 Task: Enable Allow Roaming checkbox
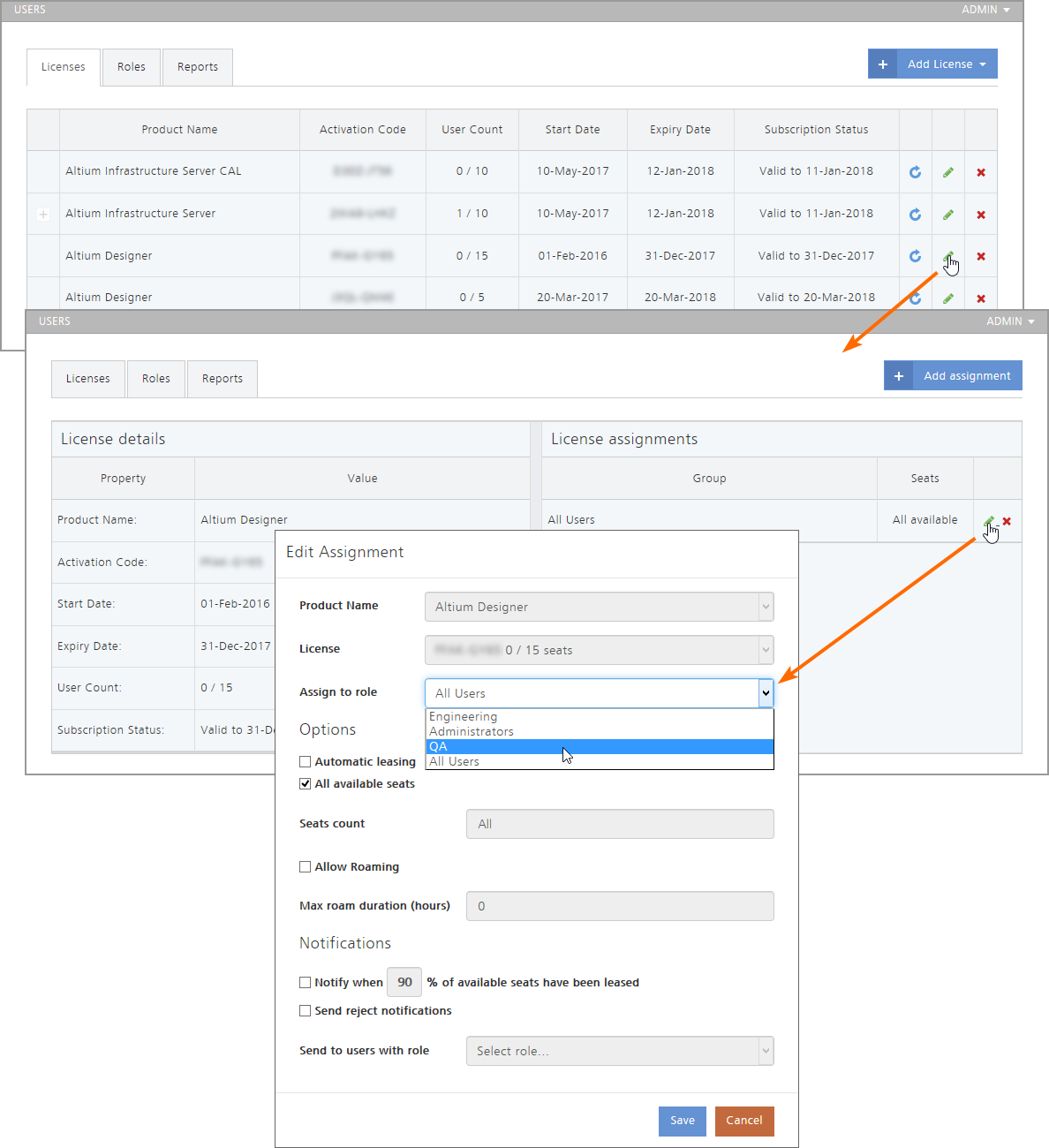[x=306, y=866]
